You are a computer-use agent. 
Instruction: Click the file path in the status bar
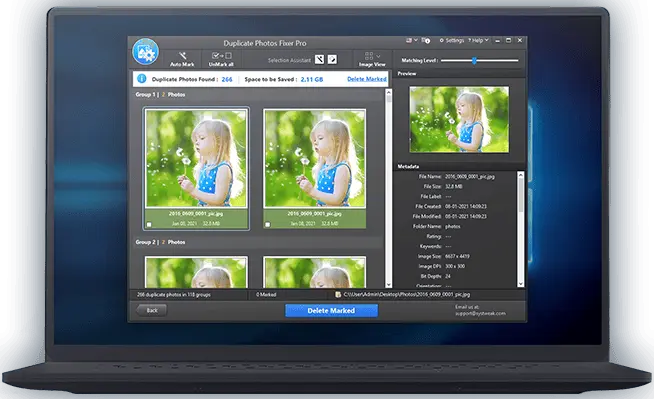click(x=407, y=294)
